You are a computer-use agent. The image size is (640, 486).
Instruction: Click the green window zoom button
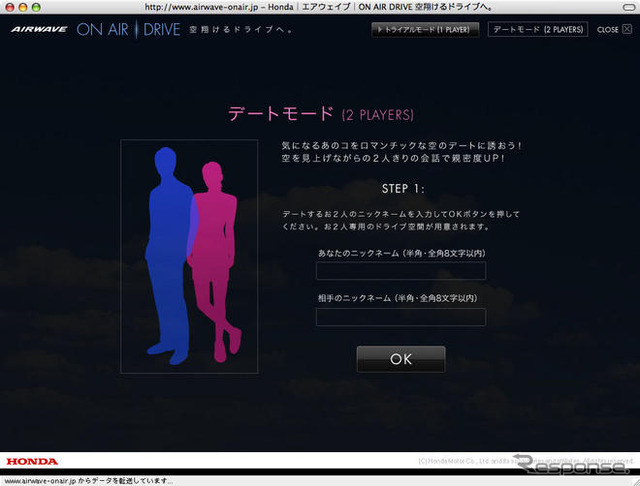coord(36,7)
